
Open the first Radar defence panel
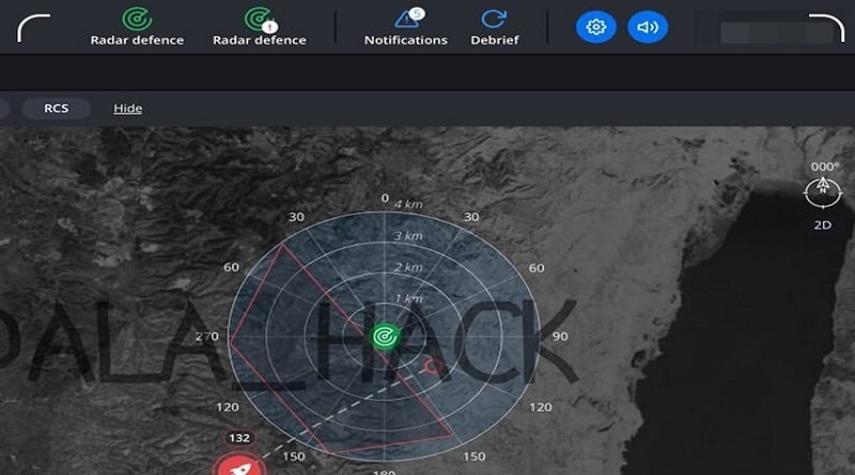pos(137,26)
